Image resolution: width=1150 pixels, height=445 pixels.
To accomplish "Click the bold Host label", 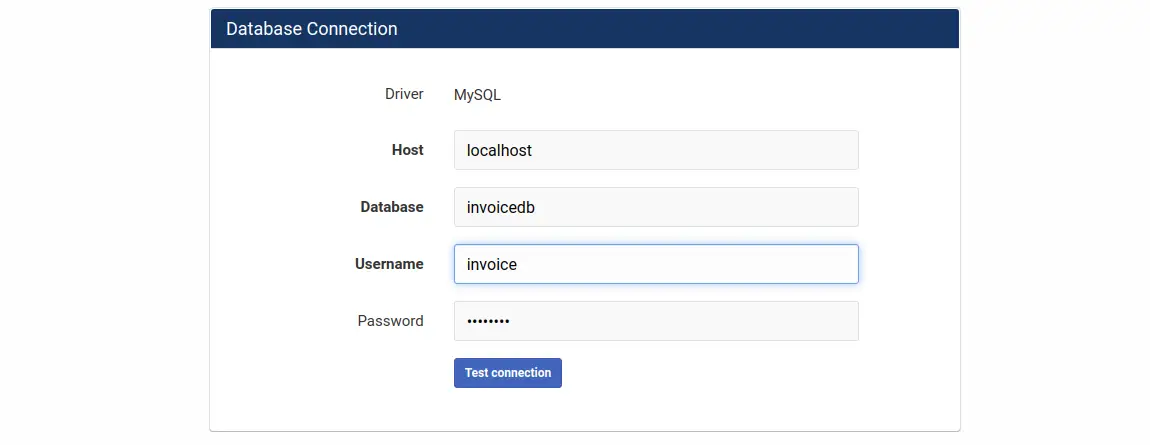I will coord(407,150).
